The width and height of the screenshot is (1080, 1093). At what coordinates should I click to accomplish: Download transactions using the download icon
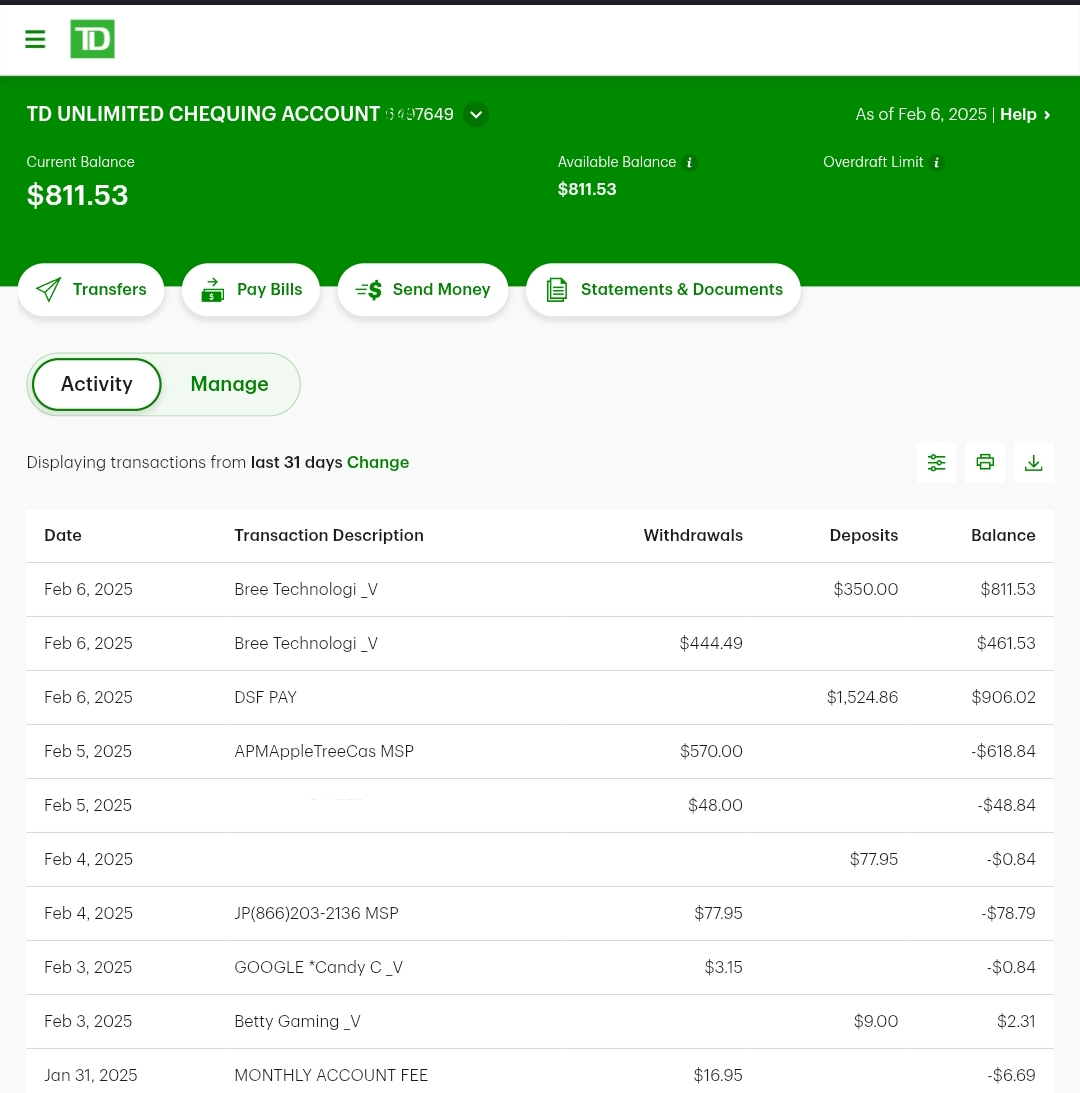pyautogui.click(x=1033, y=462)
